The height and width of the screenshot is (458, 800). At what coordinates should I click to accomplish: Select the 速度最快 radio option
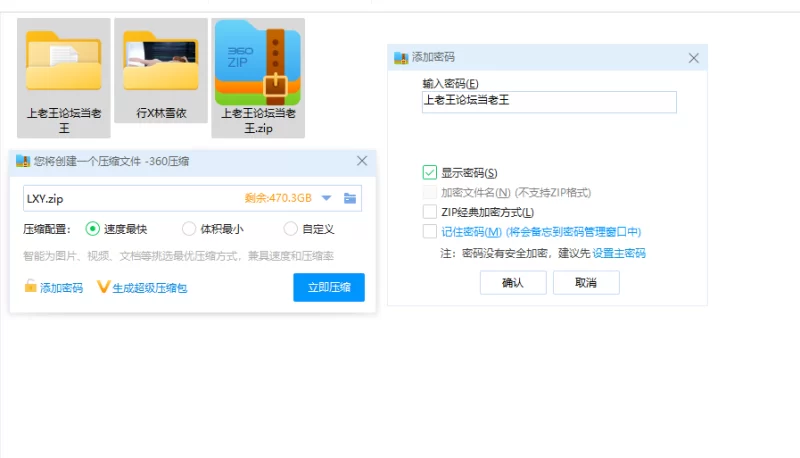tap(93, 229)
